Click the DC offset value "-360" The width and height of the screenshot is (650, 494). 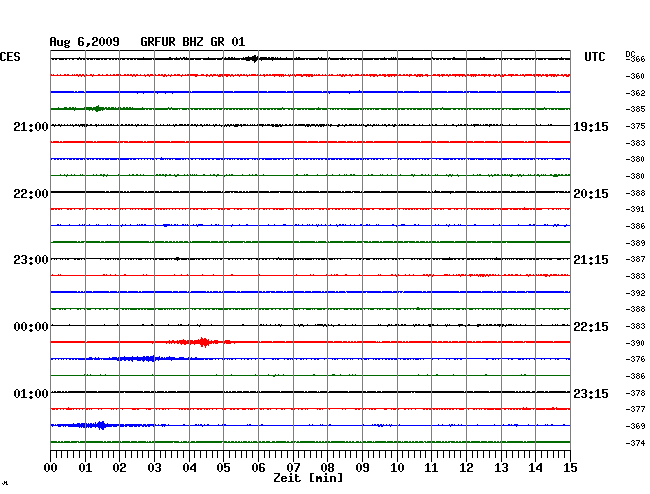pos(635,76)
